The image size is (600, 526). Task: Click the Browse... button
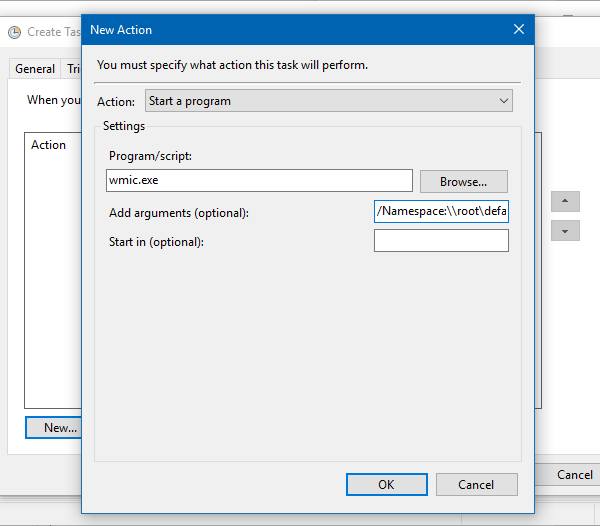click(463, 182)
